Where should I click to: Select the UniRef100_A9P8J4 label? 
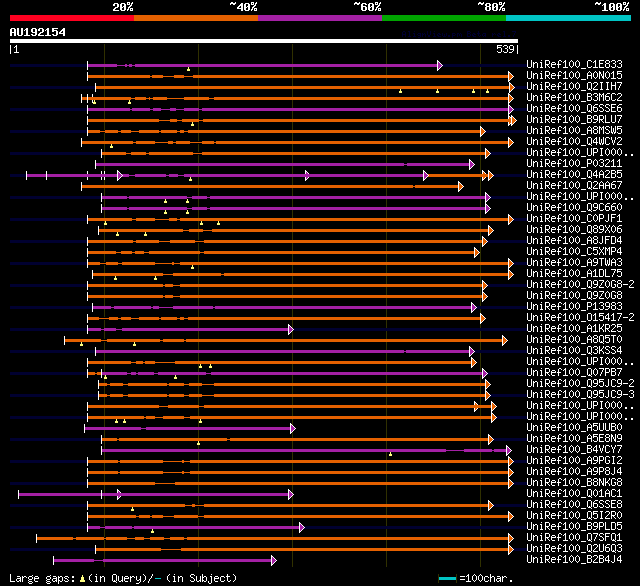pos(574,472)
